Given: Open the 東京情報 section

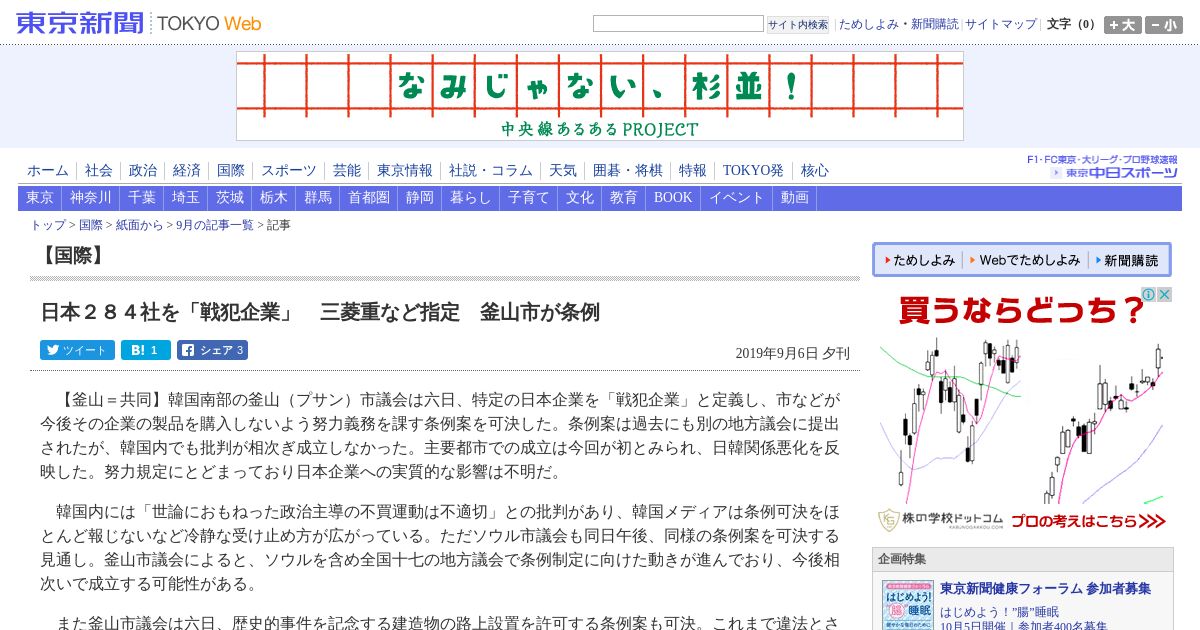Looking at the screenshot, I should click(405, 170).
